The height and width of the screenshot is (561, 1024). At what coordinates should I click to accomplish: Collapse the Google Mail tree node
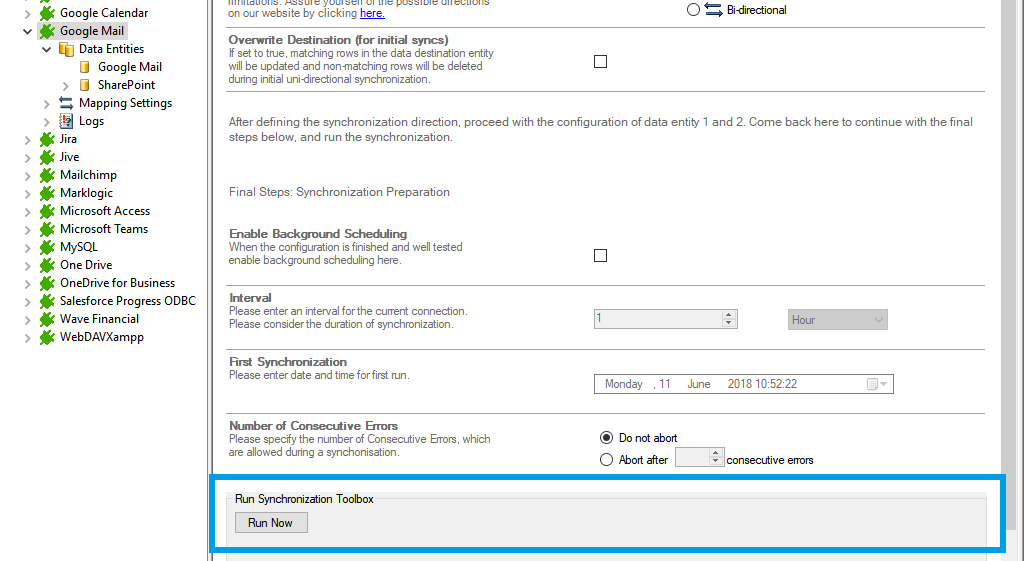tap(27, 31)
